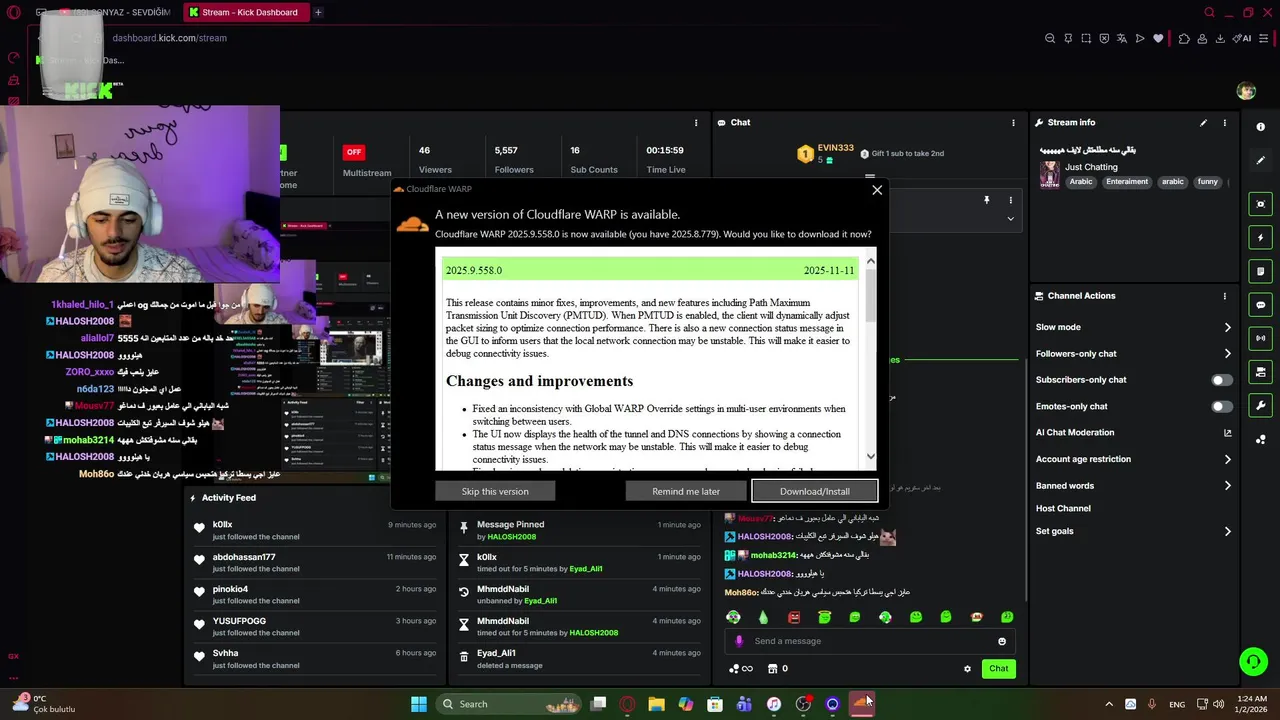Open the browser account profile icon
This screenshot has height=720, width=1280.
1202,38
